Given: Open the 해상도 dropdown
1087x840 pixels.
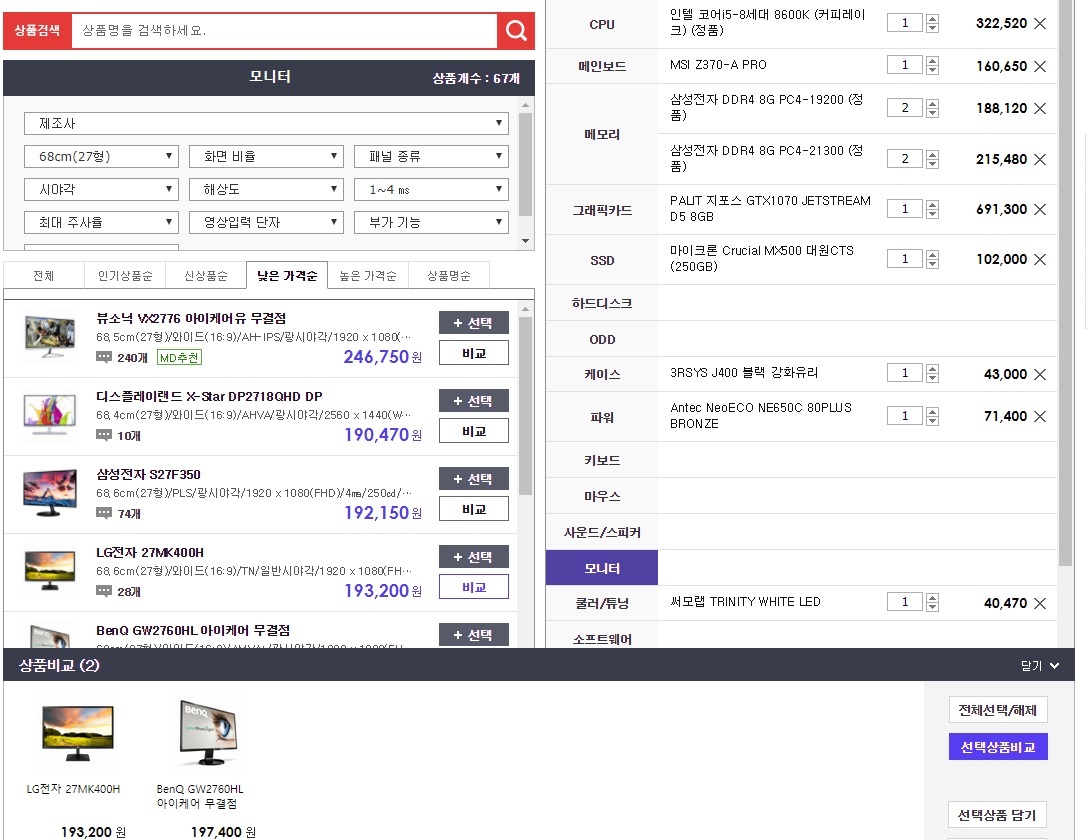Looking at the screenshot, I should click(266, 189).
